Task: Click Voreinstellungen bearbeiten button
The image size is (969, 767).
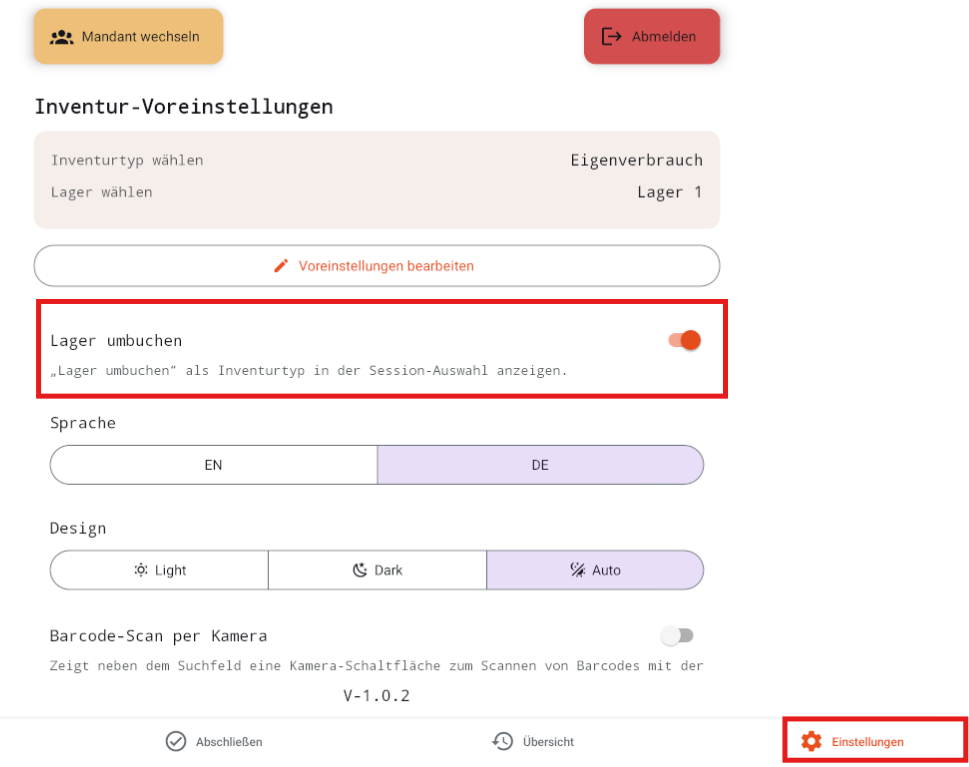Action: pos(377,266)
